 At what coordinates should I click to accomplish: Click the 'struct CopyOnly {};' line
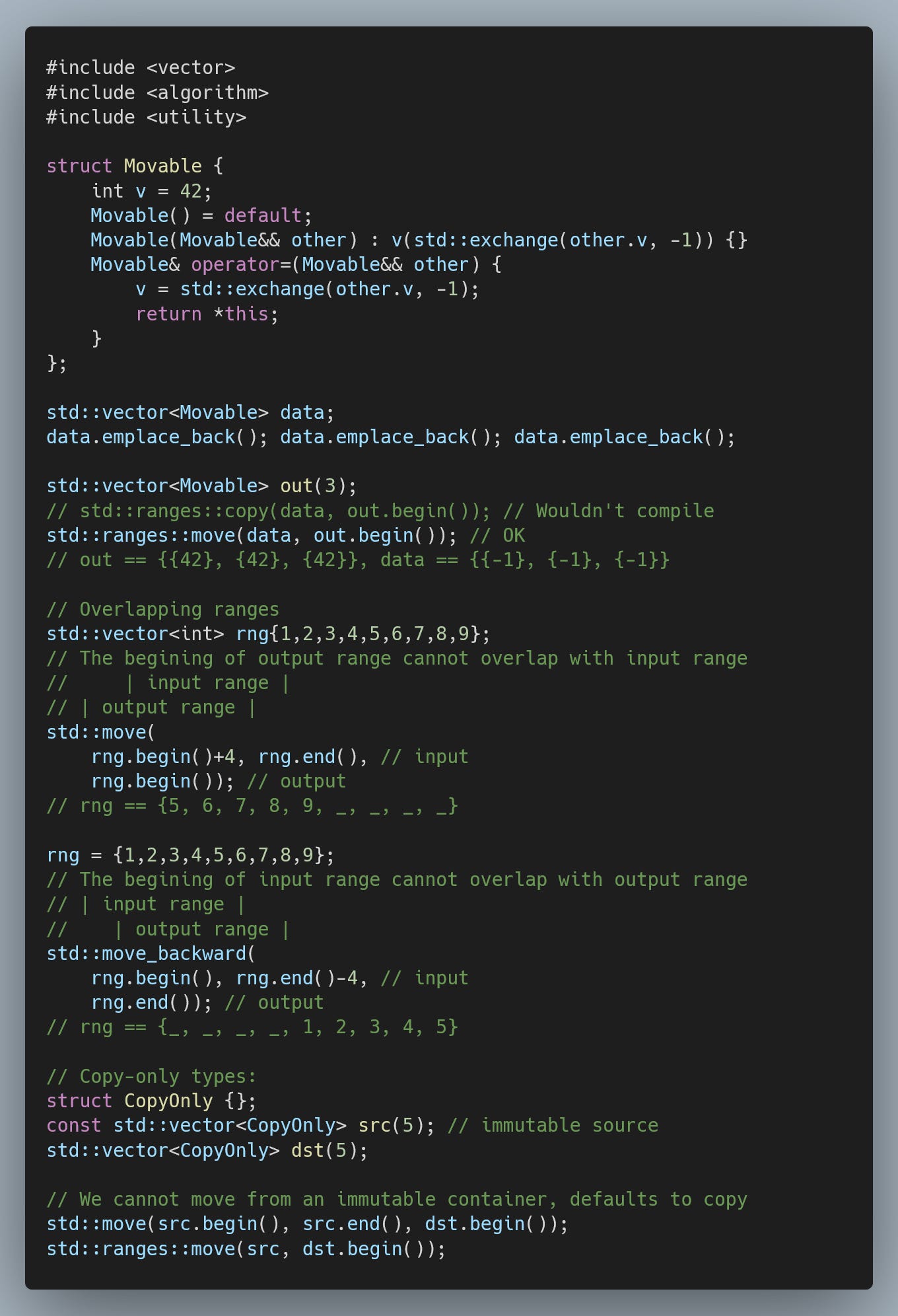pos(151,1101)
